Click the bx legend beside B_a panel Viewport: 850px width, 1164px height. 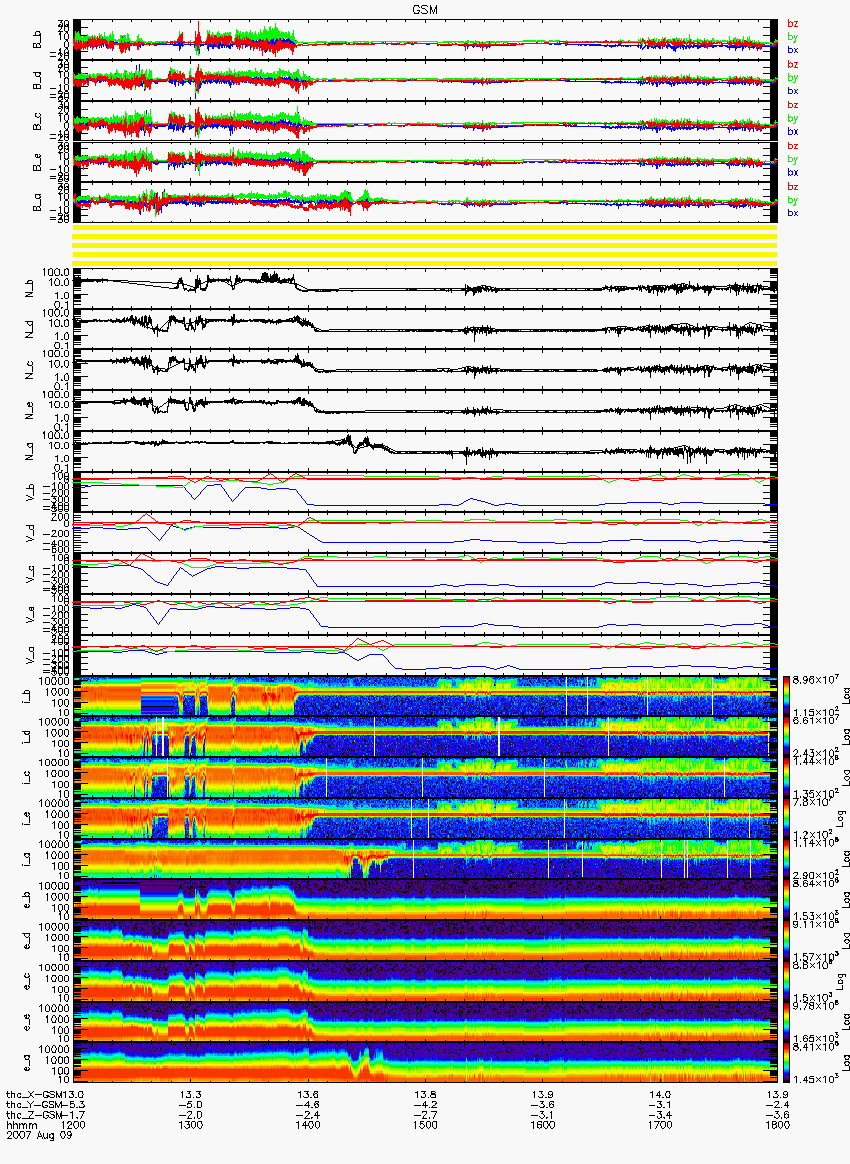click(x=792, y=213)
